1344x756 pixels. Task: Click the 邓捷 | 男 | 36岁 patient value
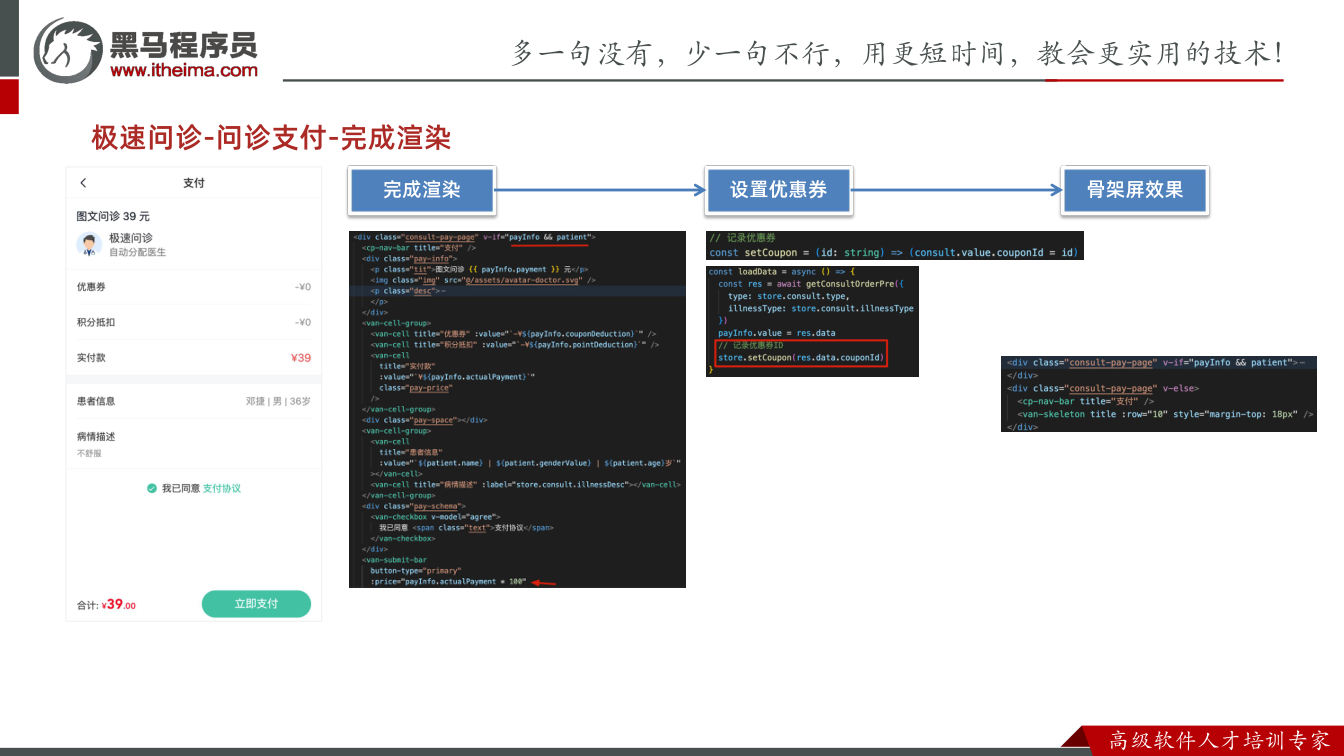tap(278, 401)
